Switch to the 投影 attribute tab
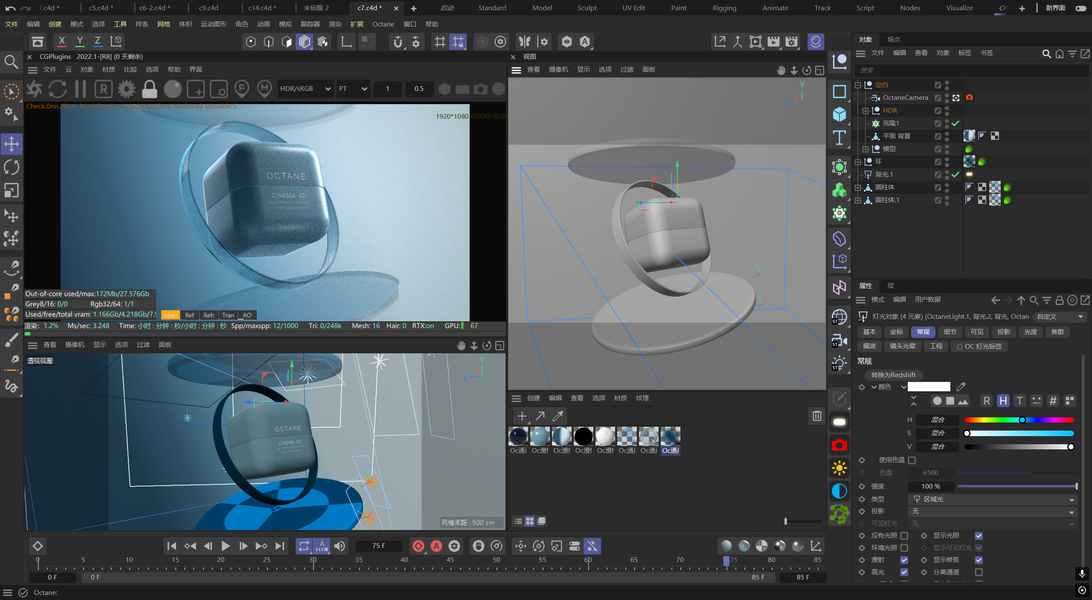1092x600 pixels. coord(1004,332)
